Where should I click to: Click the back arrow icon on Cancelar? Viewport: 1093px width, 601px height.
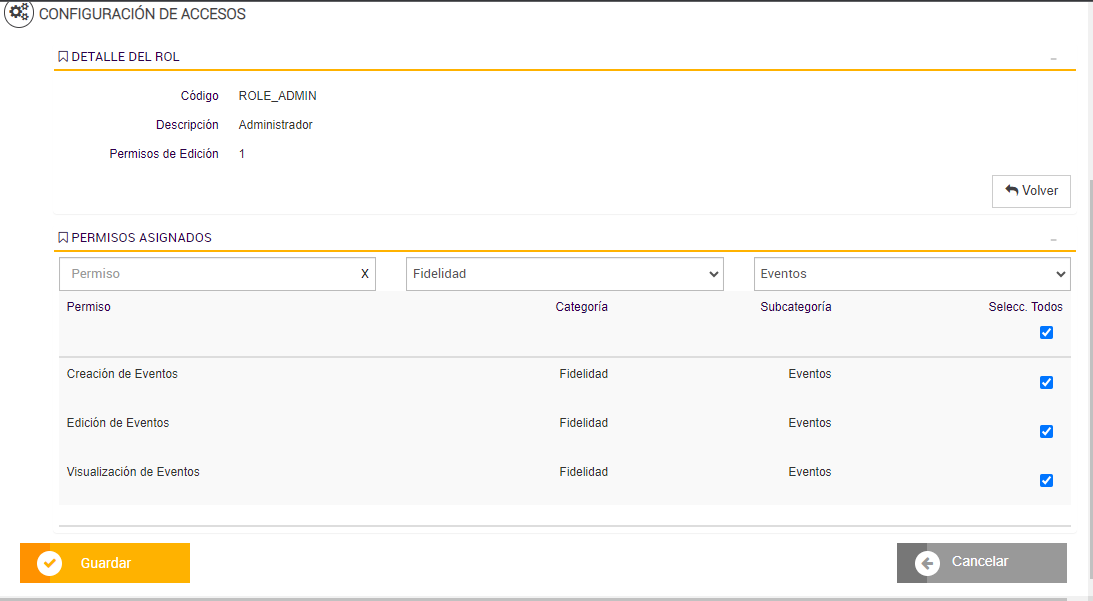[x=927, y=563]
